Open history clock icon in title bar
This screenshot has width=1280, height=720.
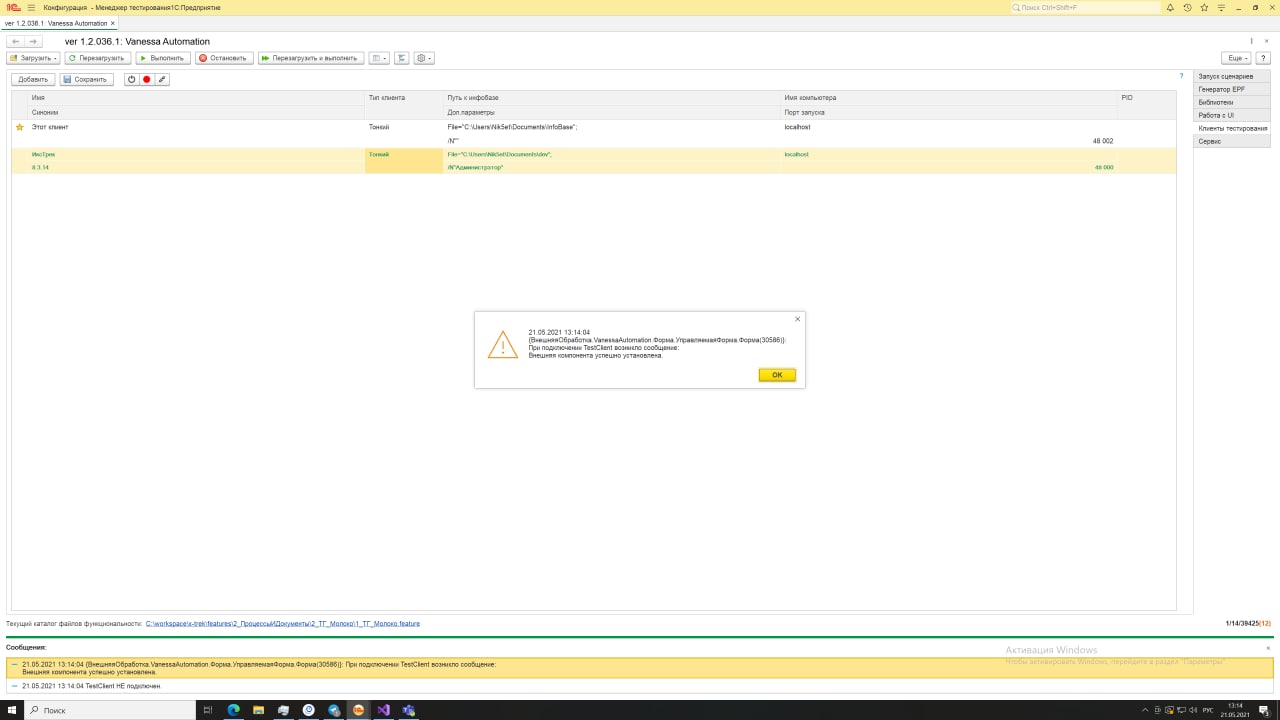click(1187, 7)
